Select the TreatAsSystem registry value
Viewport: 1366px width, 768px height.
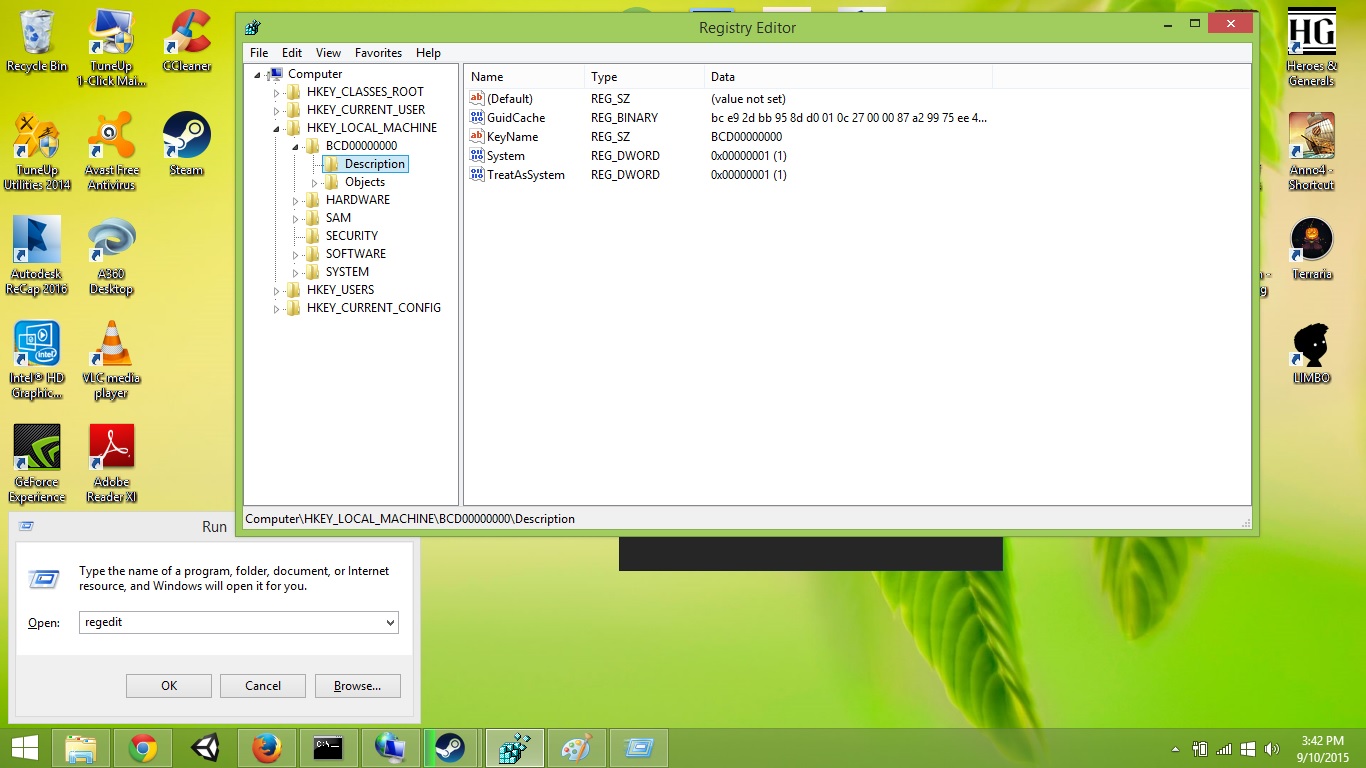(527, 175)
